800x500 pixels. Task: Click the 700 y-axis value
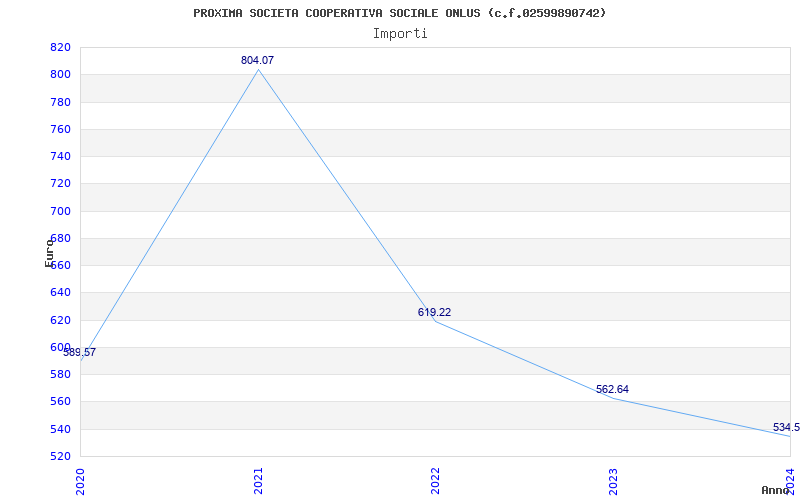point(60,211)
